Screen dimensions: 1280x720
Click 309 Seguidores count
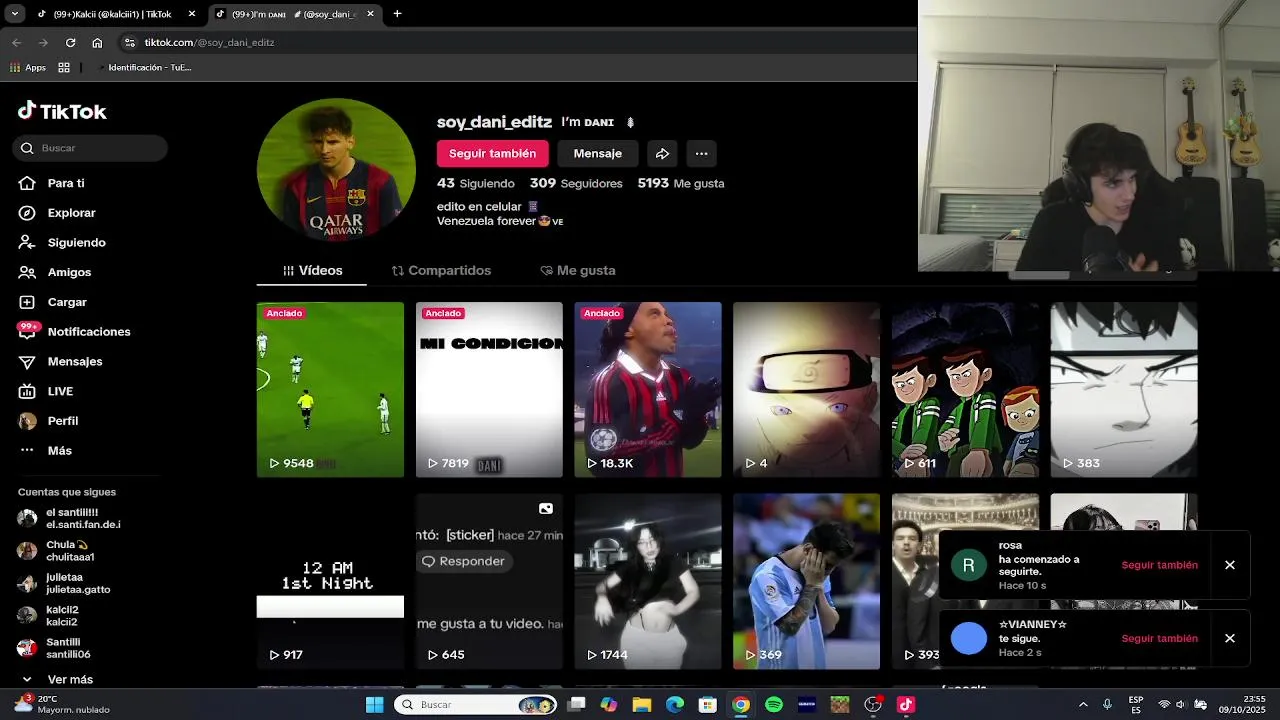tap(576, 184)
